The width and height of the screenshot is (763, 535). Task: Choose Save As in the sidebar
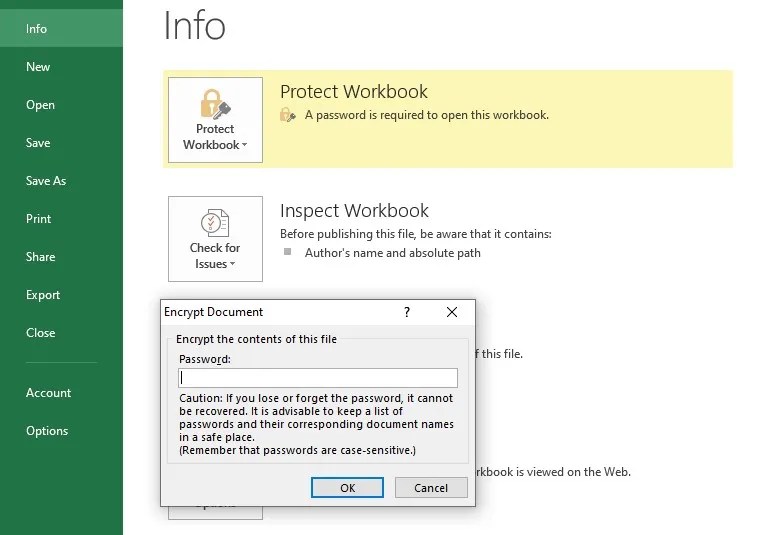click(x=61, y=181)
